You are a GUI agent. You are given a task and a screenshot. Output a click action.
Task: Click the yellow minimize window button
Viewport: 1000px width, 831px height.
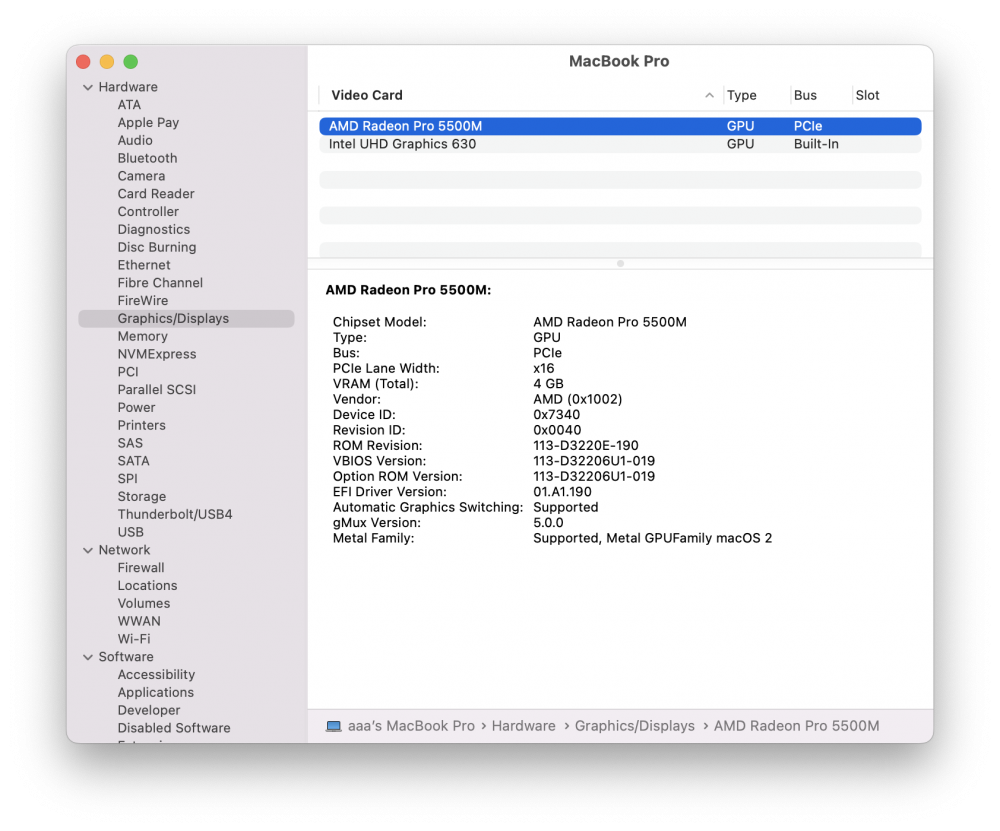point(107,62)
